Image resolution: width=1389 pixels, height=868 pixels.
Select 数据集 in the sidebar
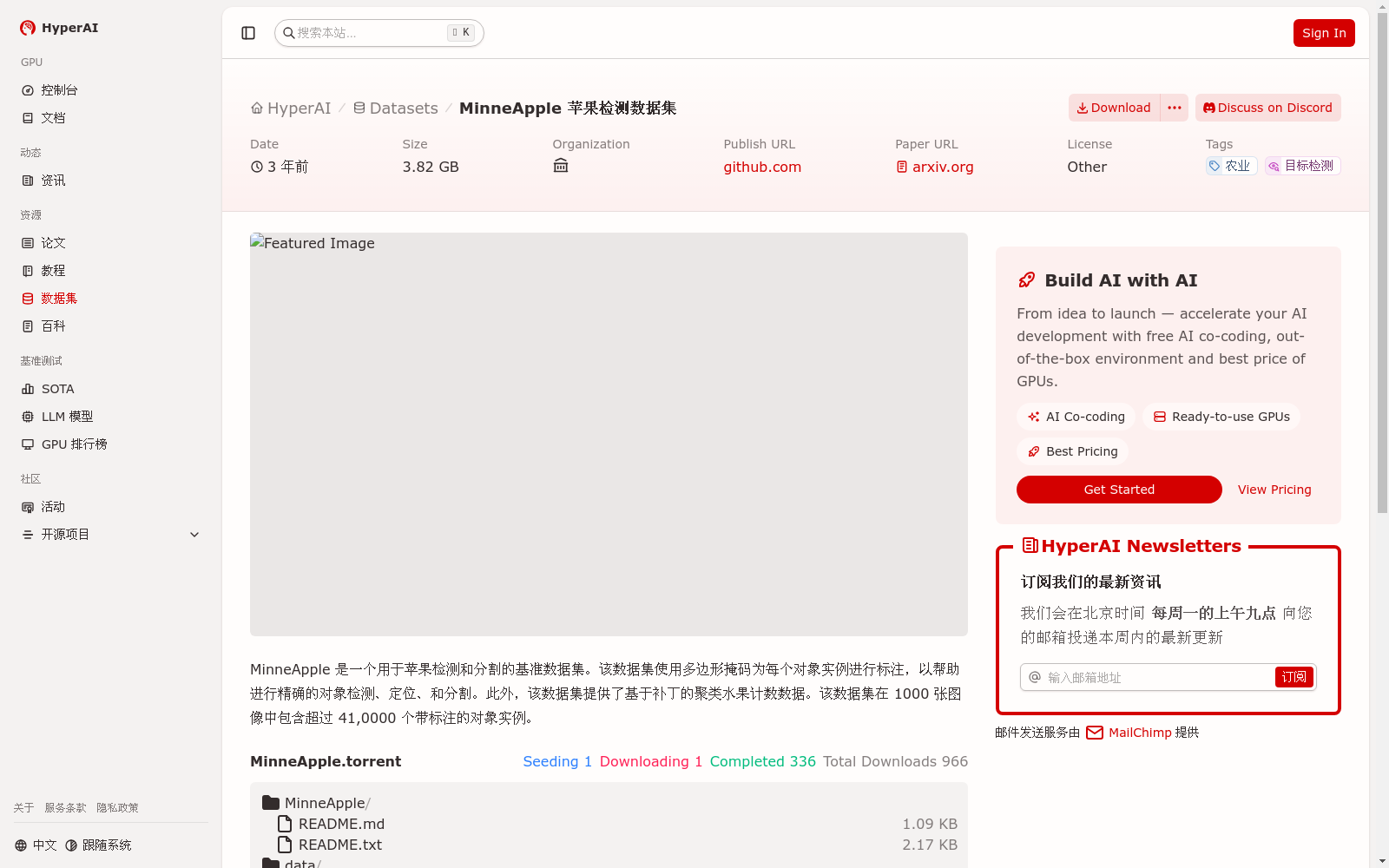pyautogui.click(x=110, y=299)
